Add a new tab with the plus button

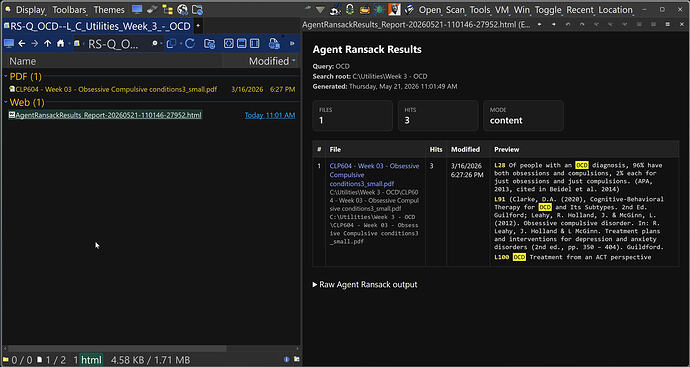coord(198,26)
